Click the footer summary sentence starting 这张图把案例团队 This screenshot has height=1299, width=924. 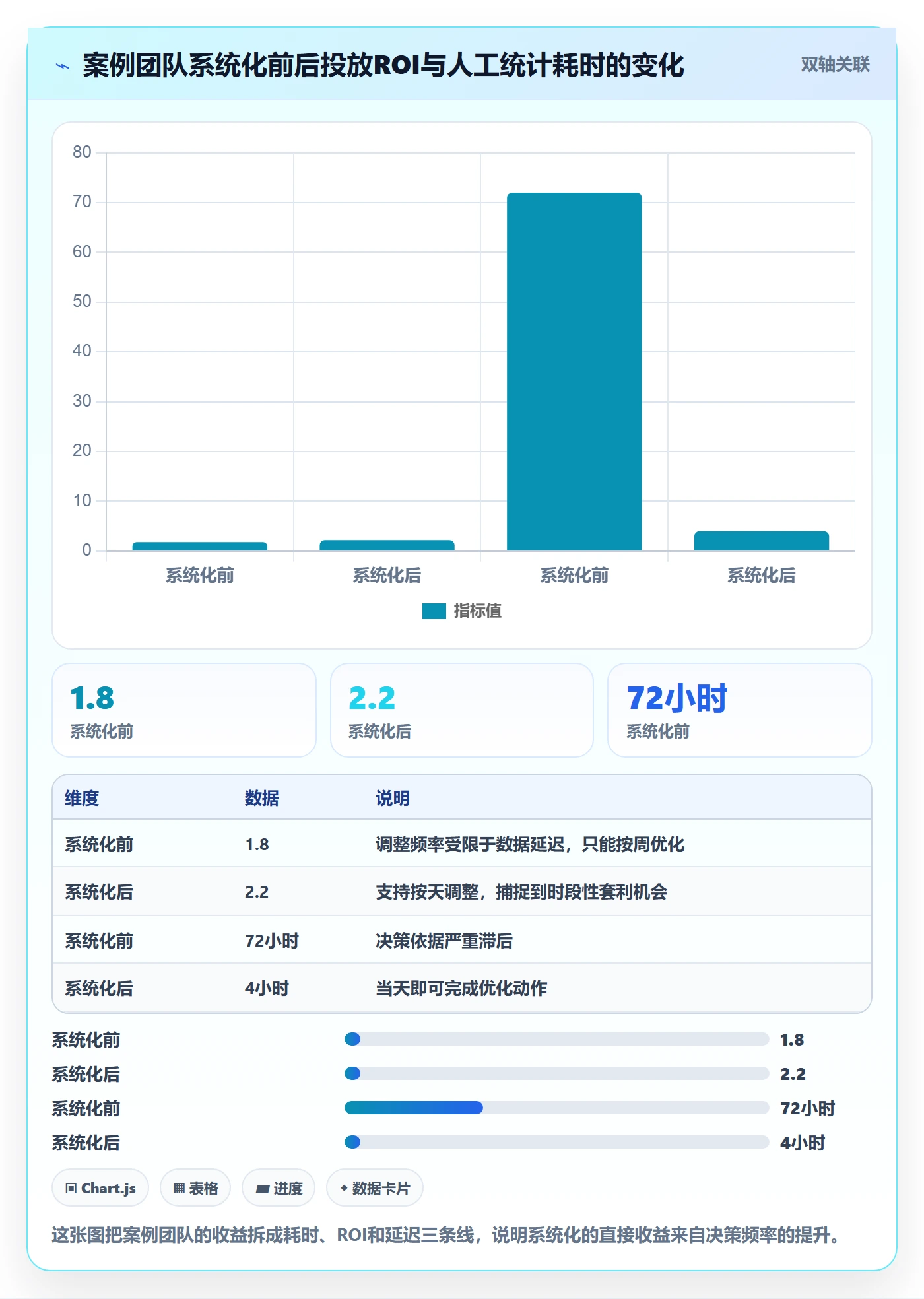[445, 1235]
